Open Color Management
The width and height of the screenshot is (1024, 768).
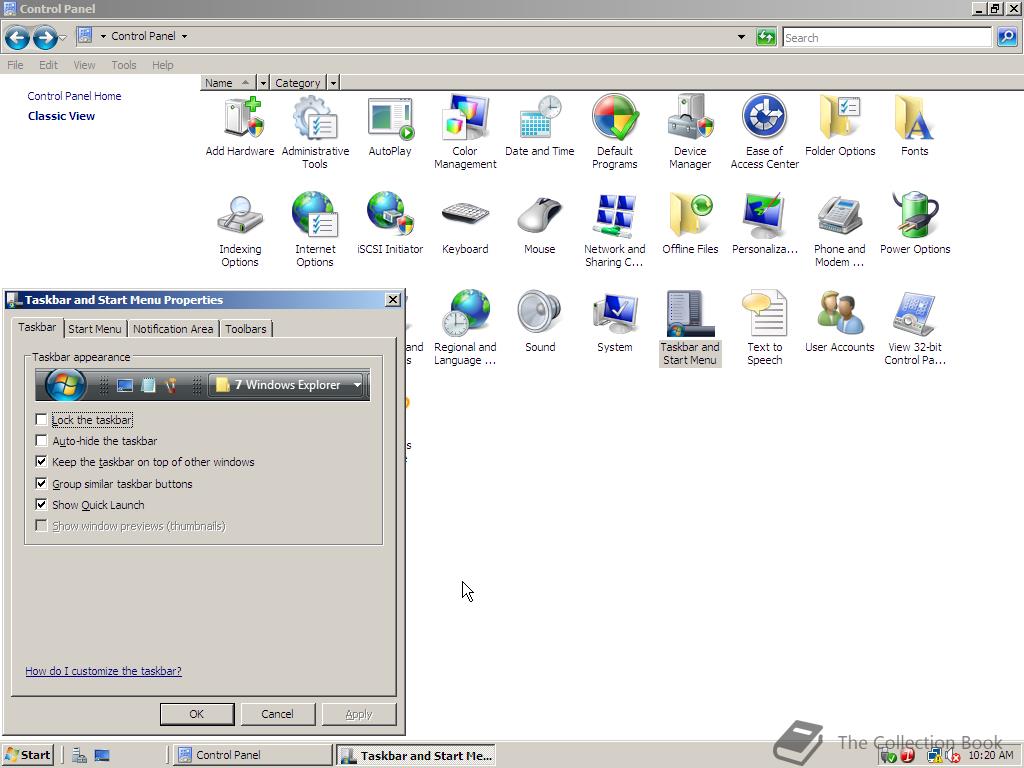point(465,133)
